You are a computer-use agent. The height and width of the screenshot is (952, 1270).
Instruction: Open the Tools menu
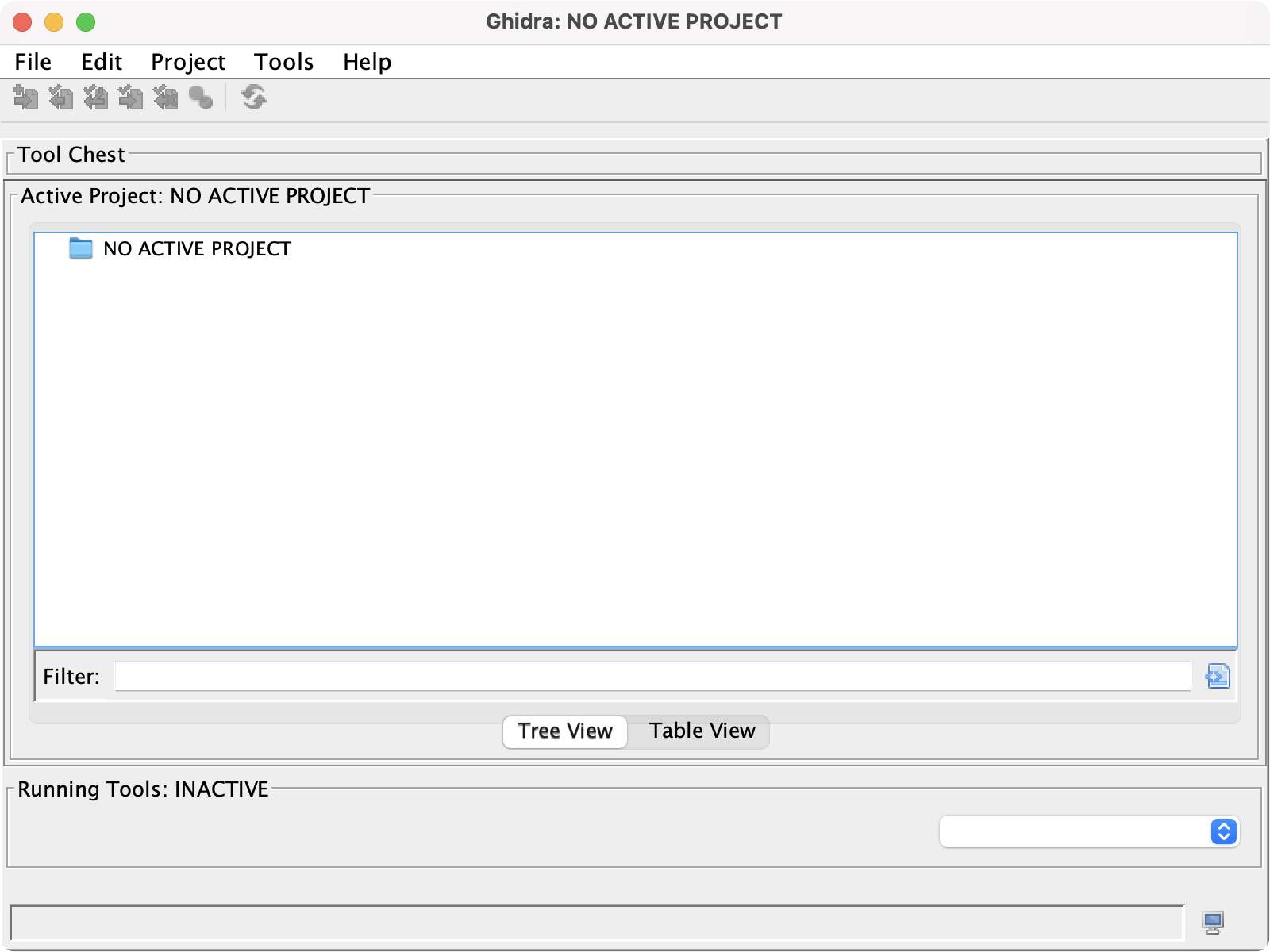pos(284,62)
